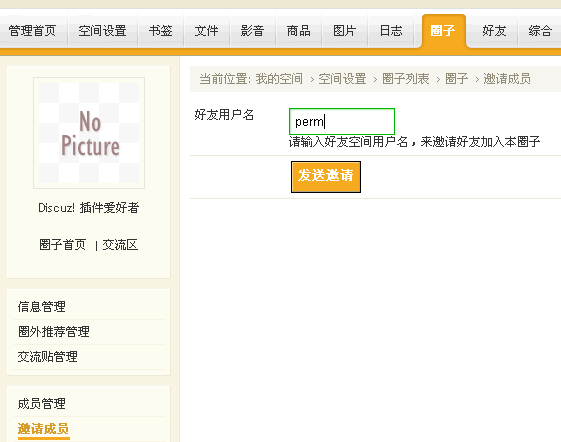Focus the 好友用户名 input field
This screenshot has height=442, width=561.
point(342,122)
